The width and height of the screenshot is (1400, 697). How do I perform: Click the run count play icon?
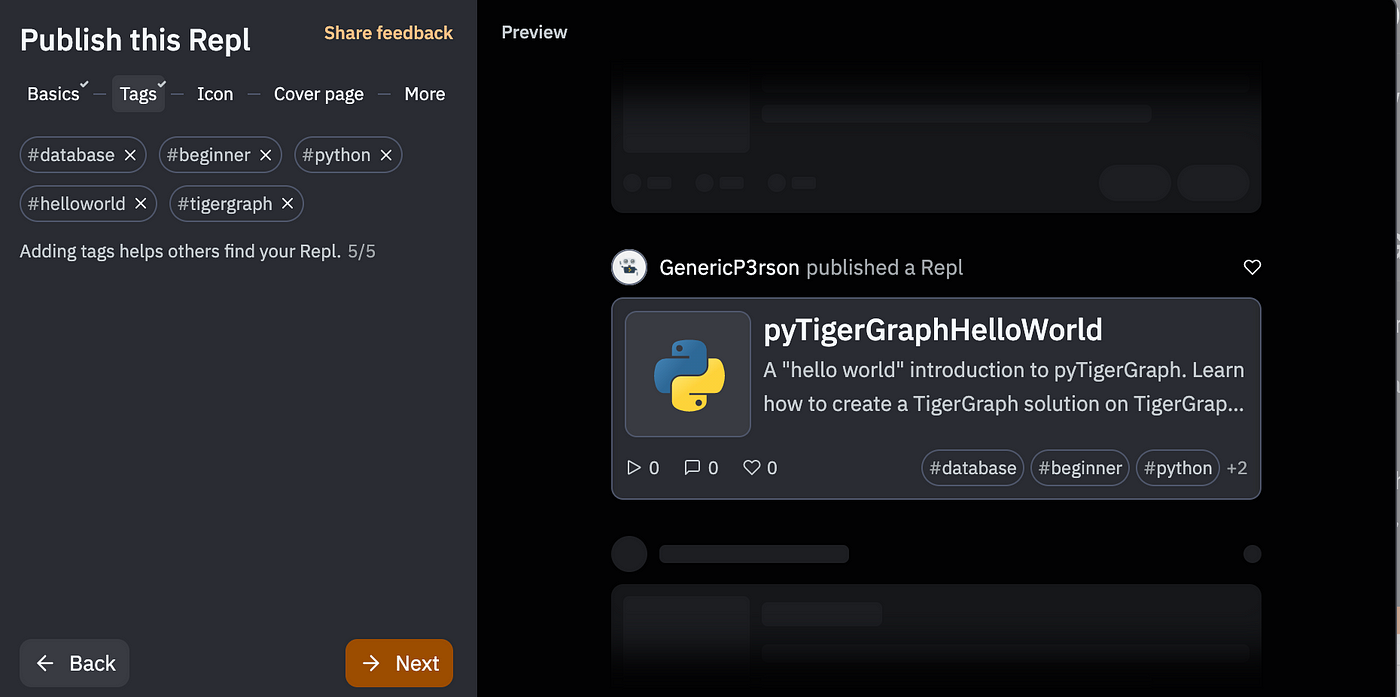633,467
